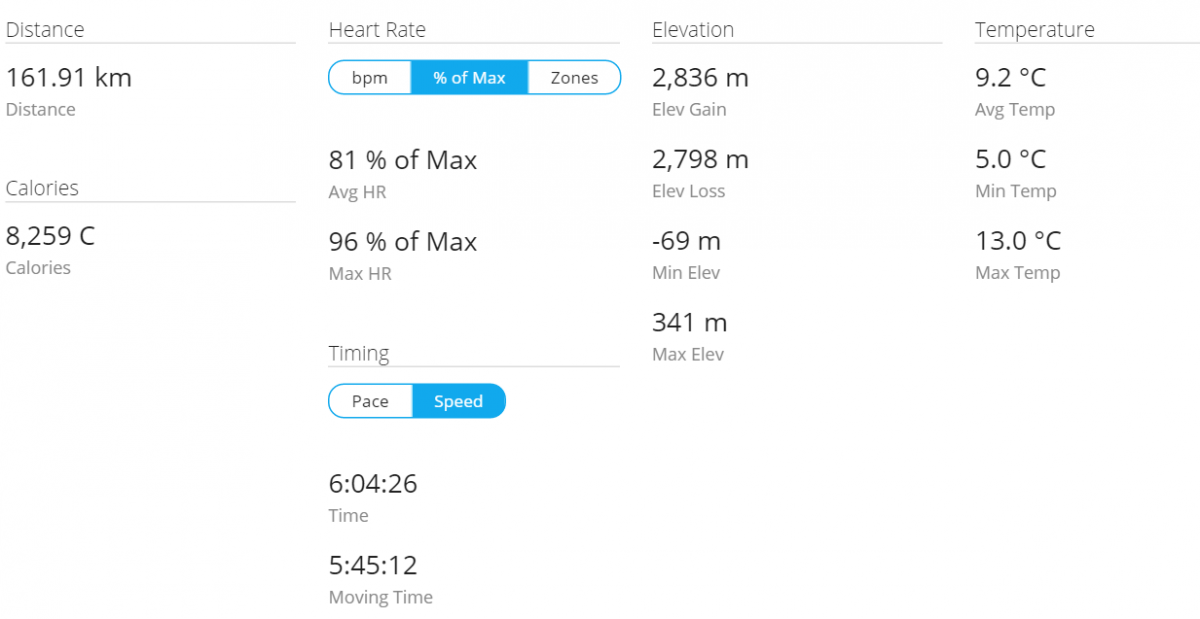Viewport: 1200px width, 619px height.
Task: Click the 81 % of Max average HR value
Action: click(403, 160)
